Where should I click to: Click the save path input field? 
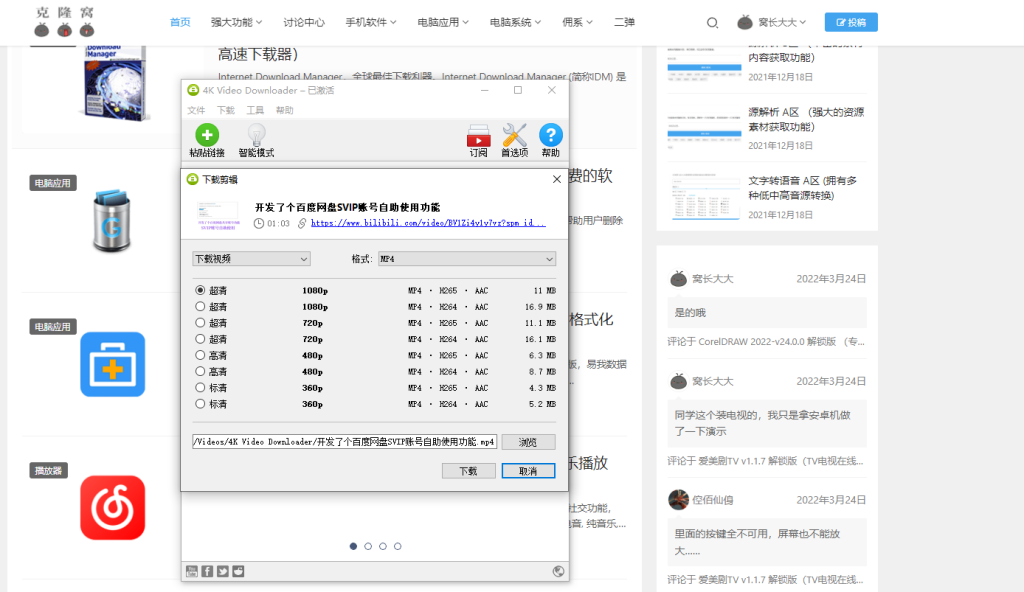point(344,442)
